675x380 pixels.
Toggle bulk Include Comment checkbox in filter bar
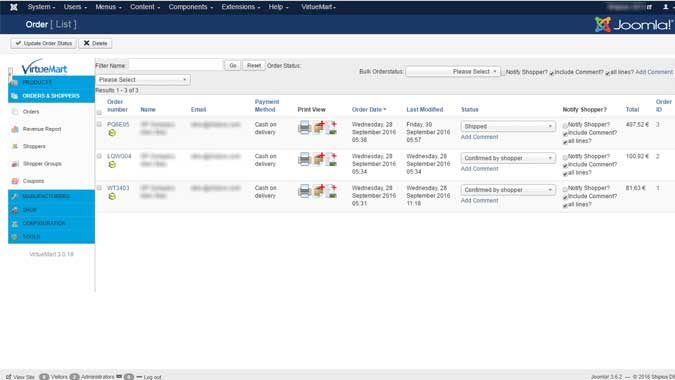point(552,73)
